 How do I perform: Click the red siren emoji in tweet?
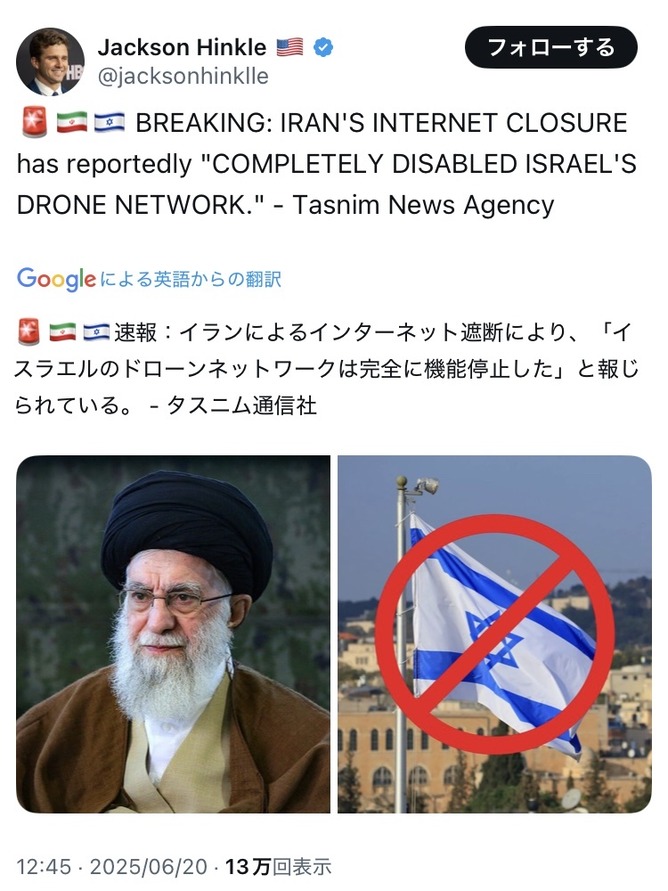click(x=34, y=123)
